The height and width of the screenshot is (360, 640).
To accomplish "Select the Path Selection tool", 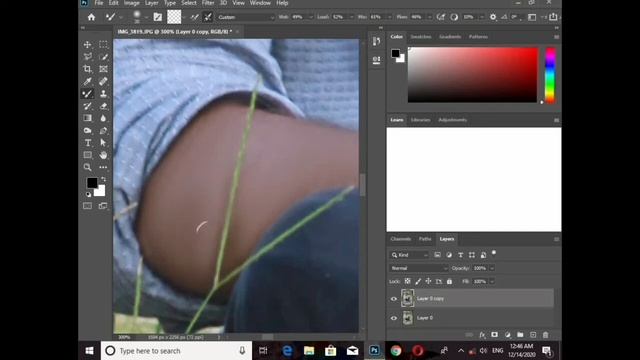I will tap(103, 143).
